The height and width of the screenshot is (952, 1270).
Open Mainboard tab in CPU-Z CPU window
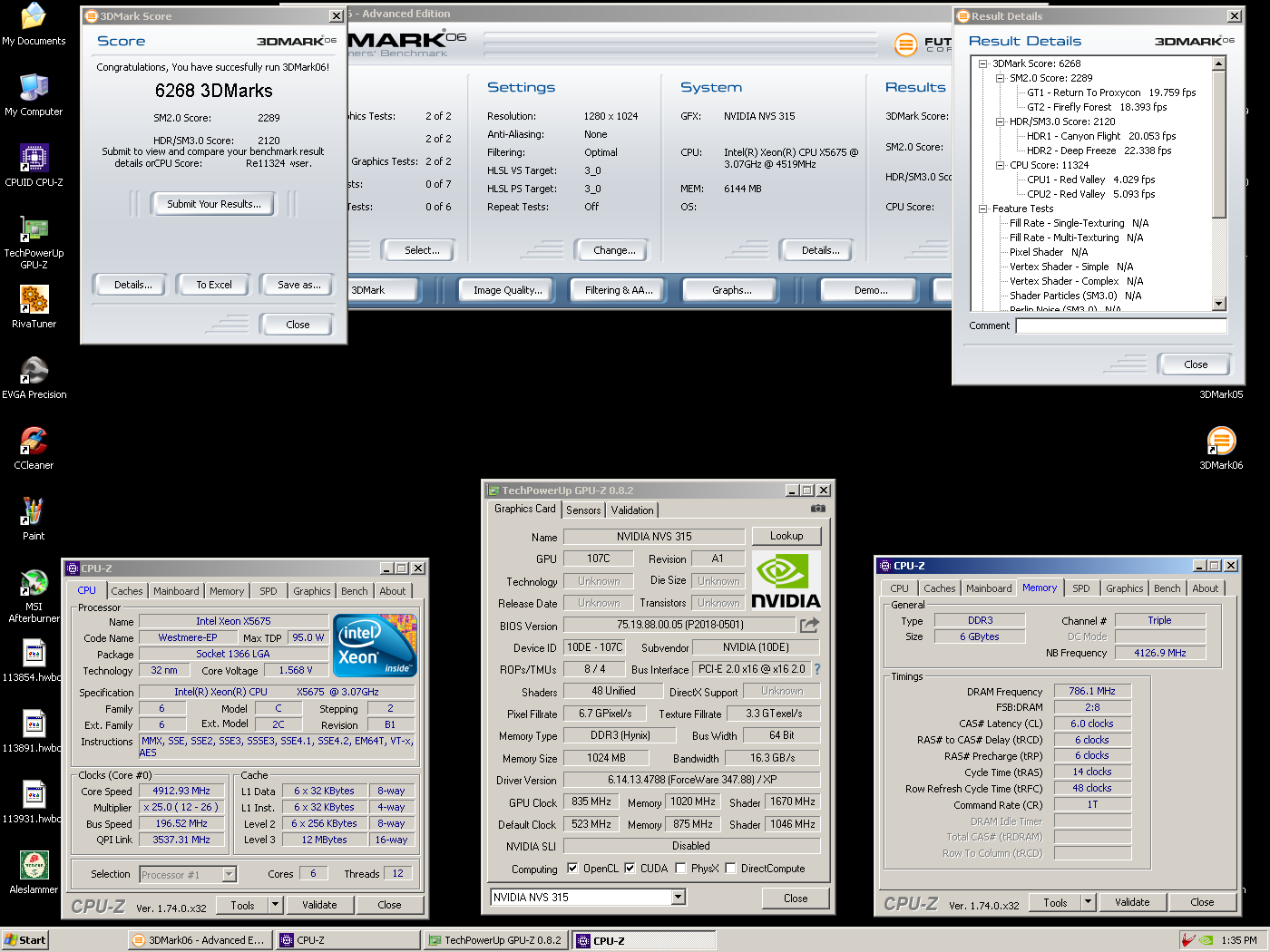coord(176,591)
